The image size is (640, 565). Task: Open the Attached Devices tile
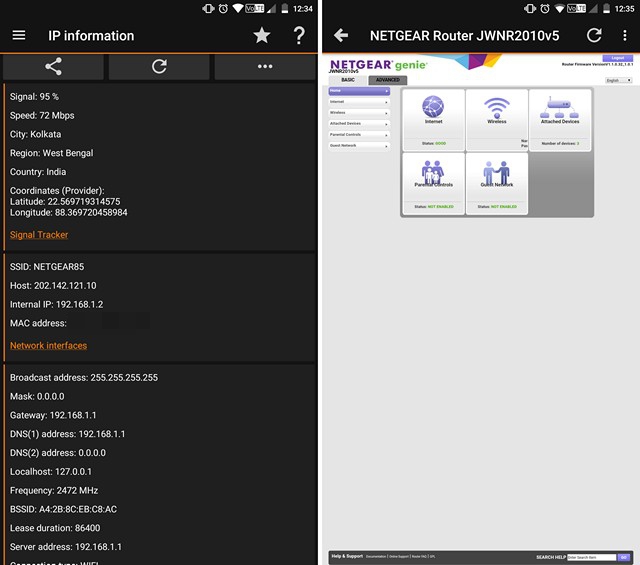(560, 120)
